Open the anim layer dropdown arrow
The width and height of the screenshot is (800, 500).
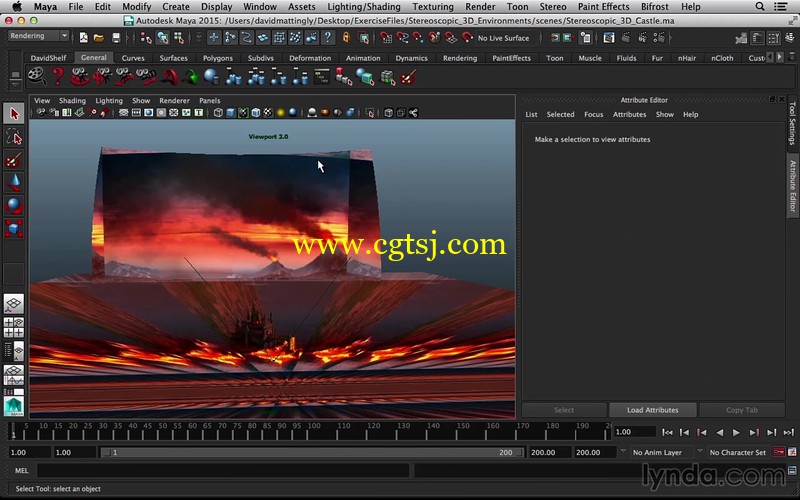coord(623,452)
